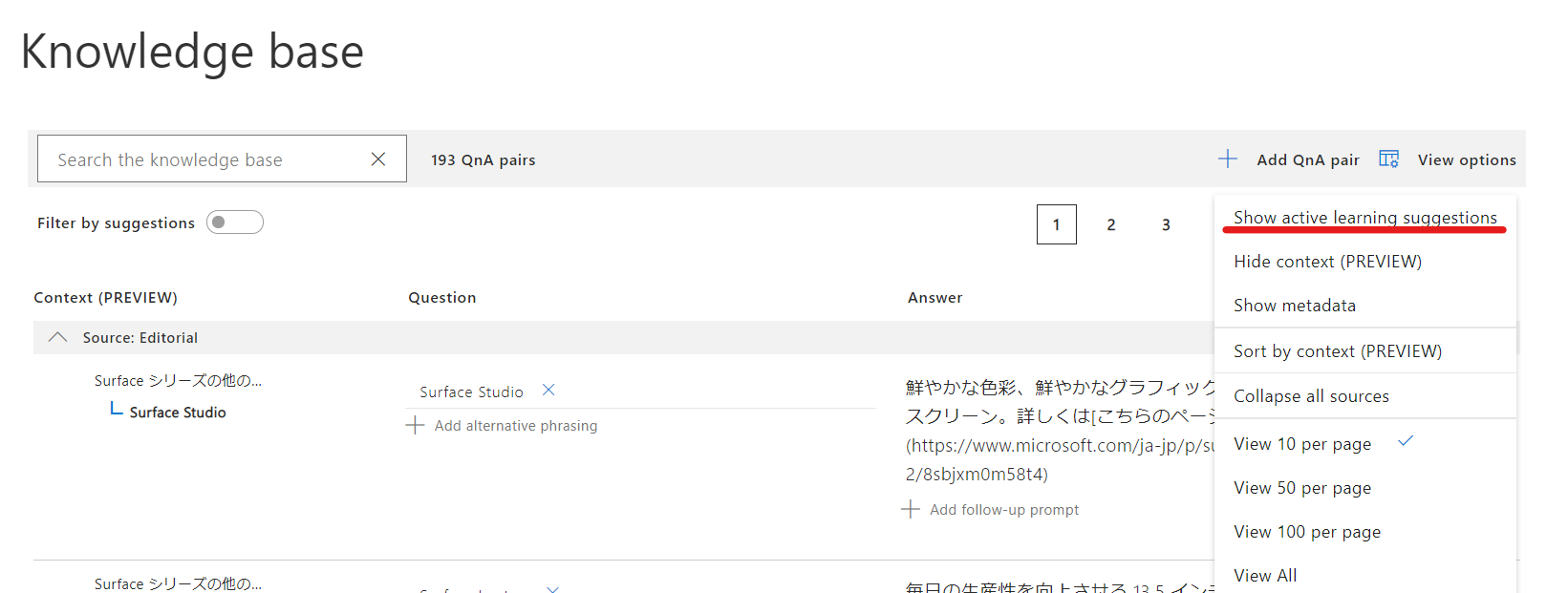Remove the Surface Studio question phrasing

click(548, 390)
